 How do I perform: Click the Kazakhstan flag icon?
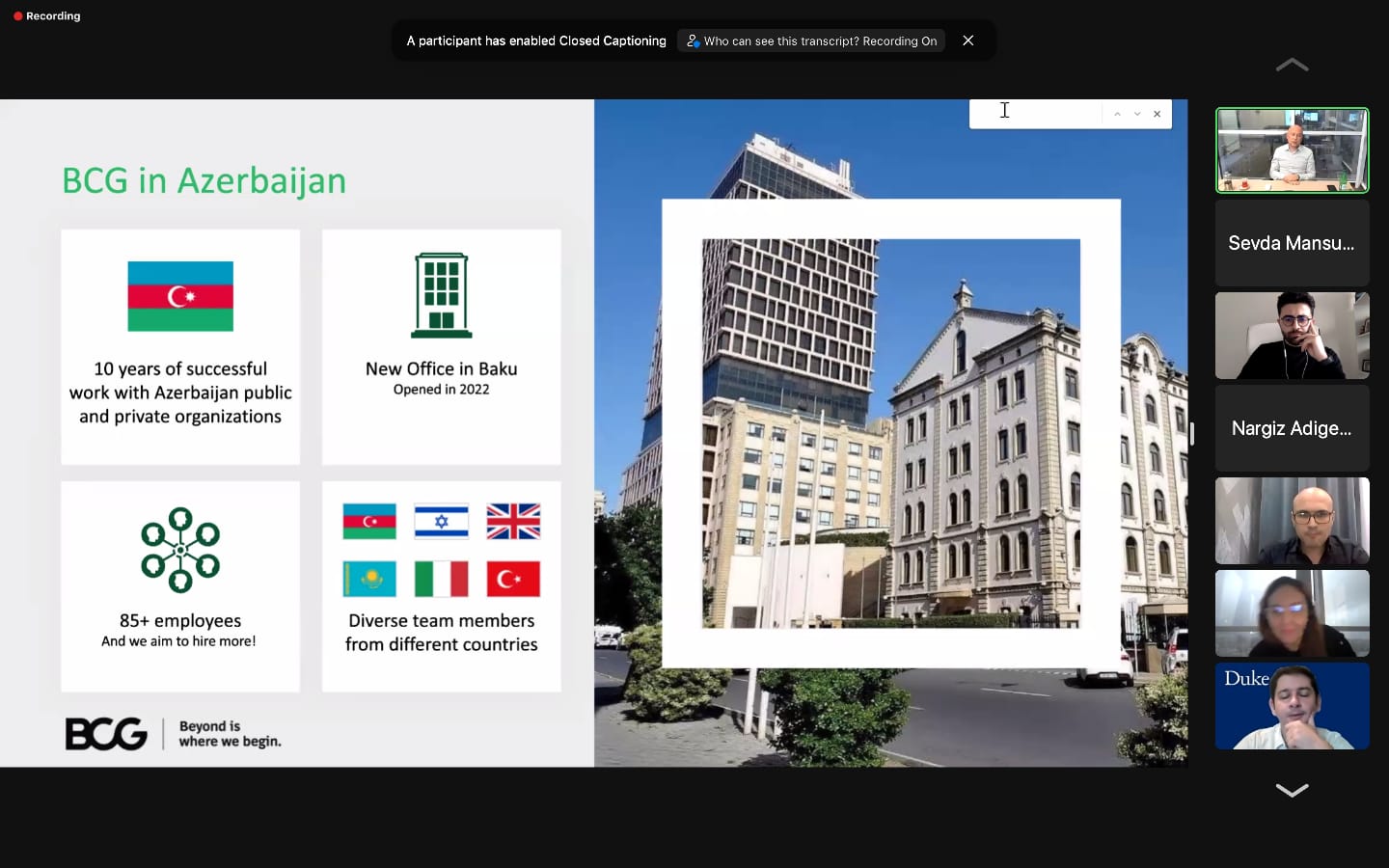coord(369,580)
